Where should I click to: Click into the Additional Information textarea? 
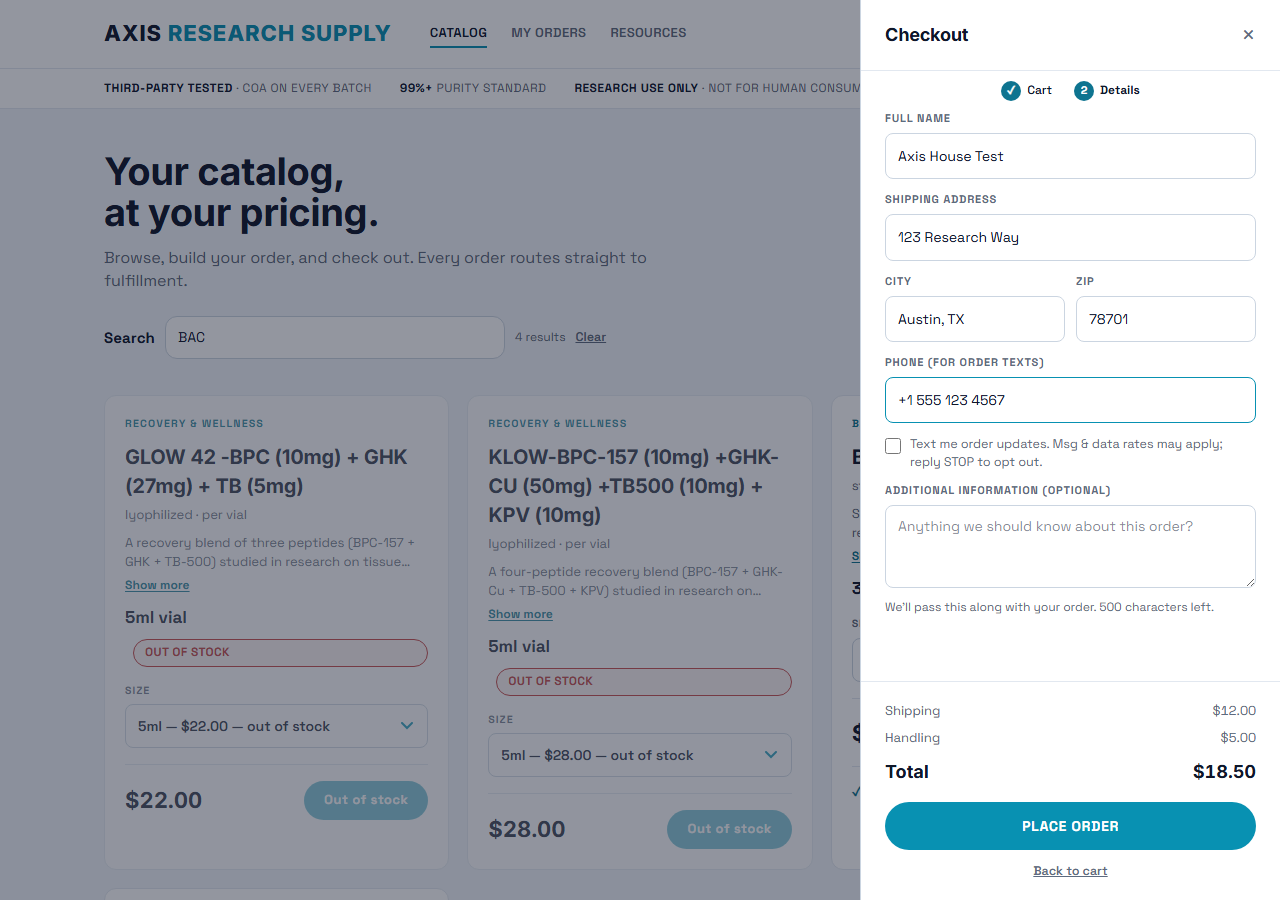(1070, 546)
